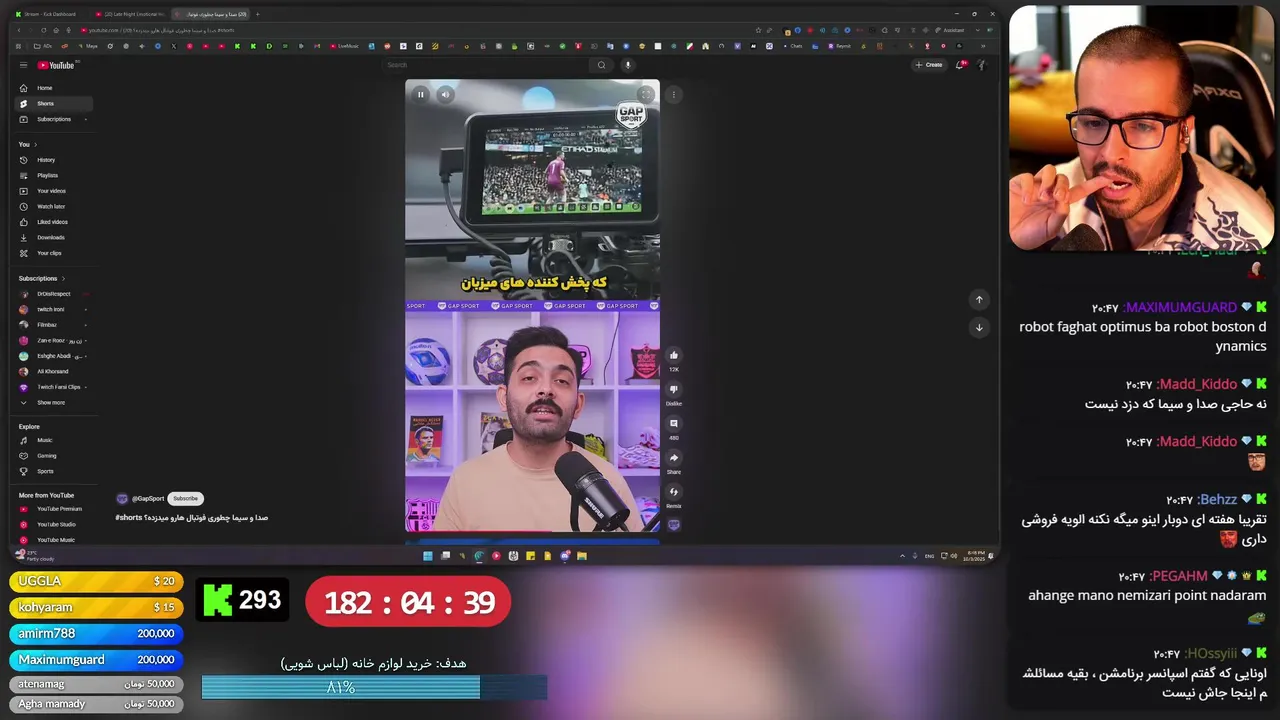Switch to Late Night Emotional tab

point(130,14)
